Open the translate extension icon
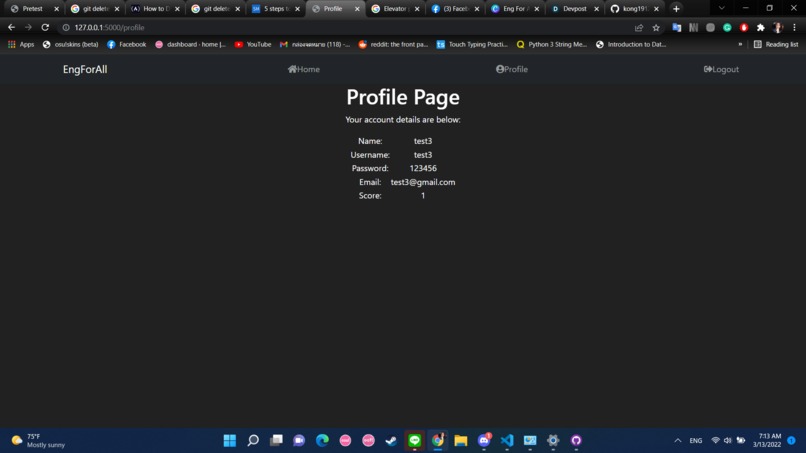Screen dimensions: 806x453 tap(676, 28)
